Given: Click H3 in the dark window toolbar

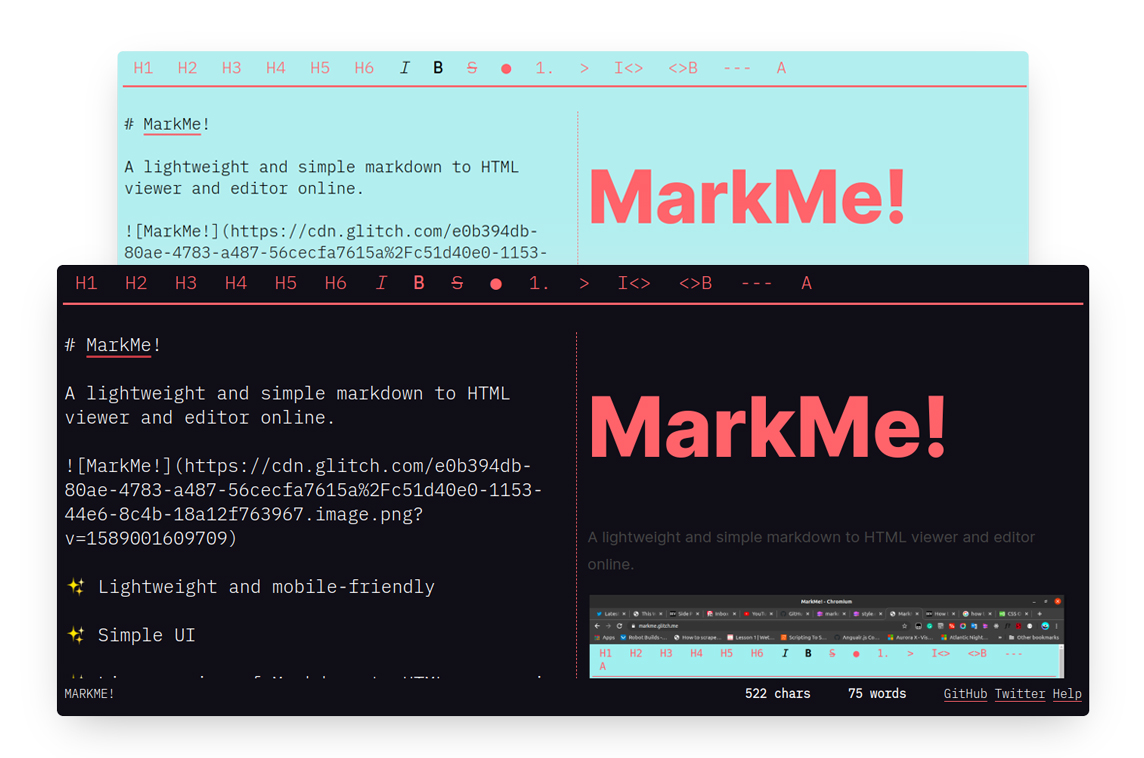Looking at the screenshot, I should [185, 283].
